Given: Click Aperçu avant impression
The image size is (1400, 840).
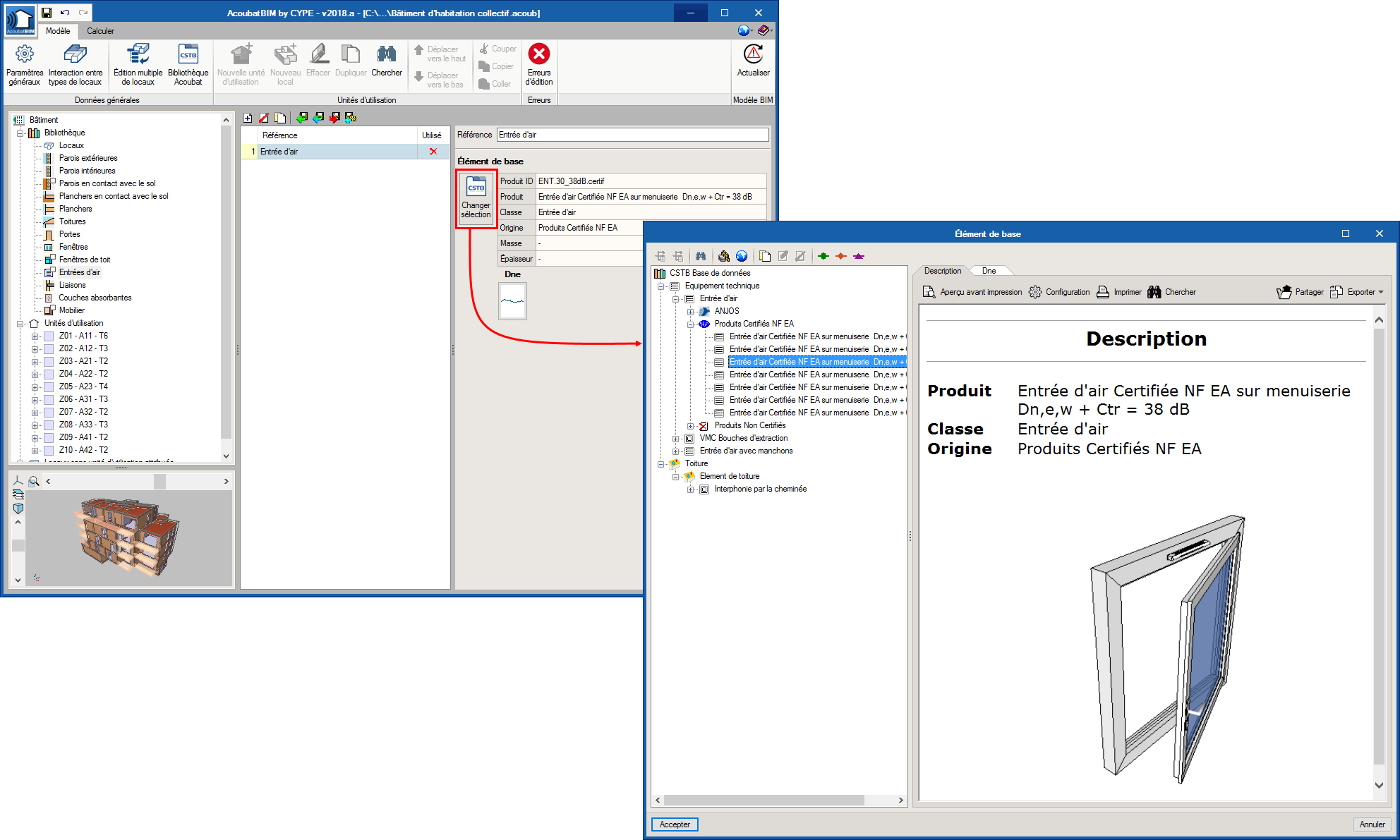Looking at the screenshot, I should click(x=972, y=292).
